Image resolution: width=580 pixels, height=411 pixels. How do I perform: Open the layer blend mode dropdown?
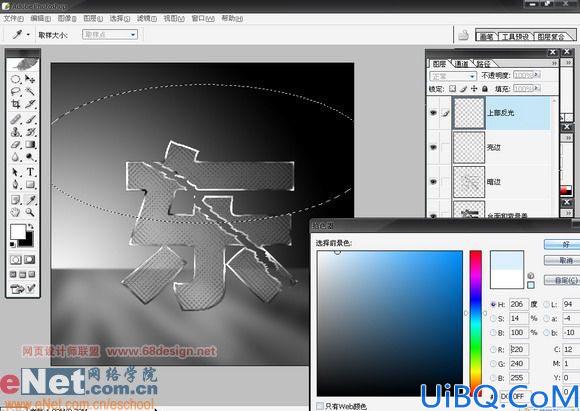453,76
